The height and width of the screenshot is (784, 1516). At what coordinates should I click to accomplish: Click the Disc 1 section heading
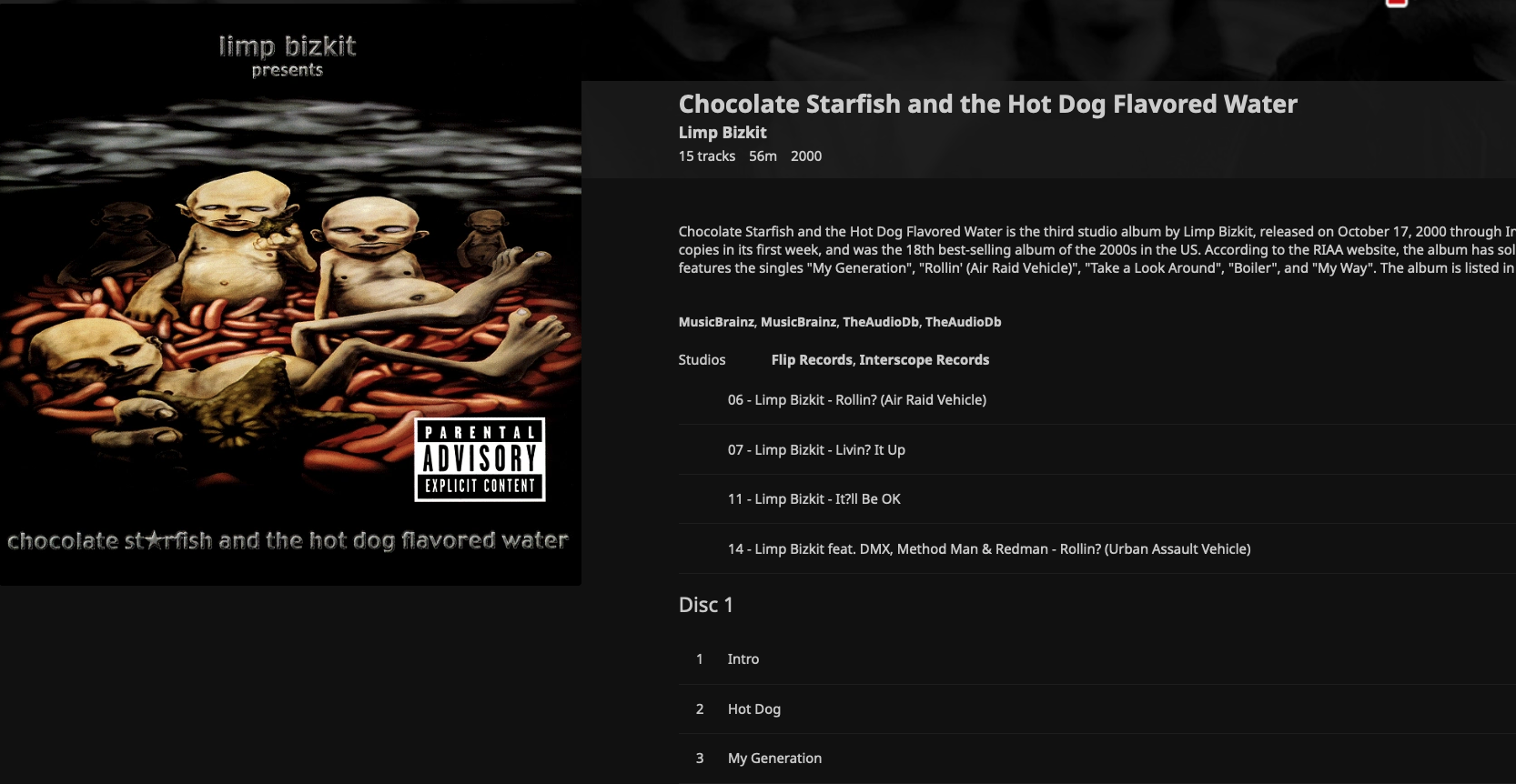tap(706, 605)
